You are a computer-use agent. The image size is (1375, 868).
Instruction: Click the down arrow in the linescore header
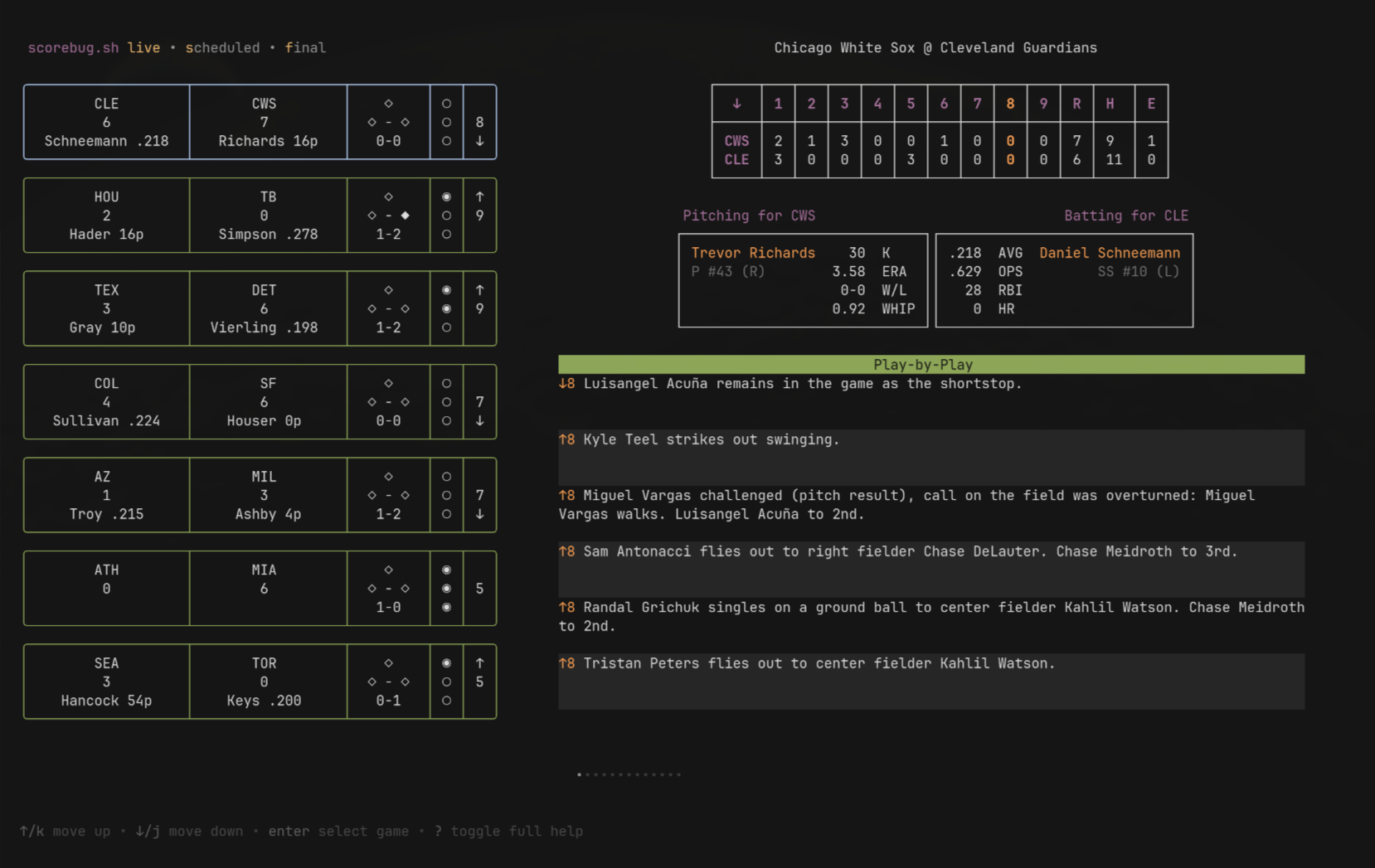[736, 104]
